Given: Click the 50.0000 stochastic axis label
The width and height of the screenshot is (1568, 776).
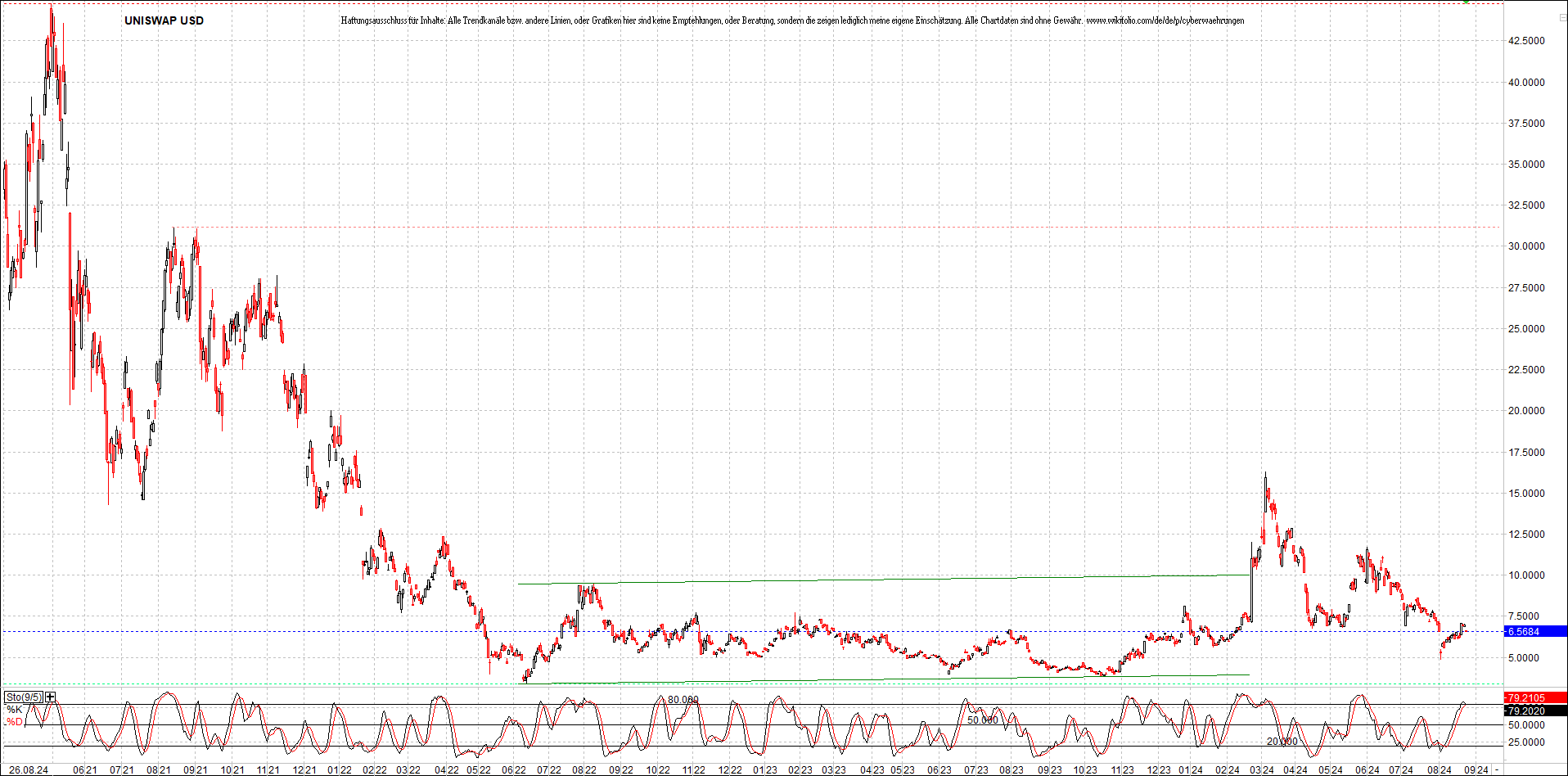Looking at the screenshot, I should [x=1526, y=725].
